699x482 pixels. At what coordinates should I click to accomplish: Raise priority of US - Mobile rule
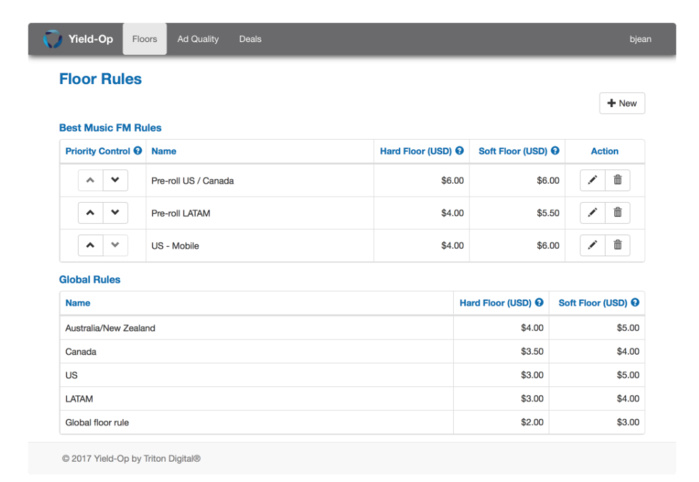[91, 245]
